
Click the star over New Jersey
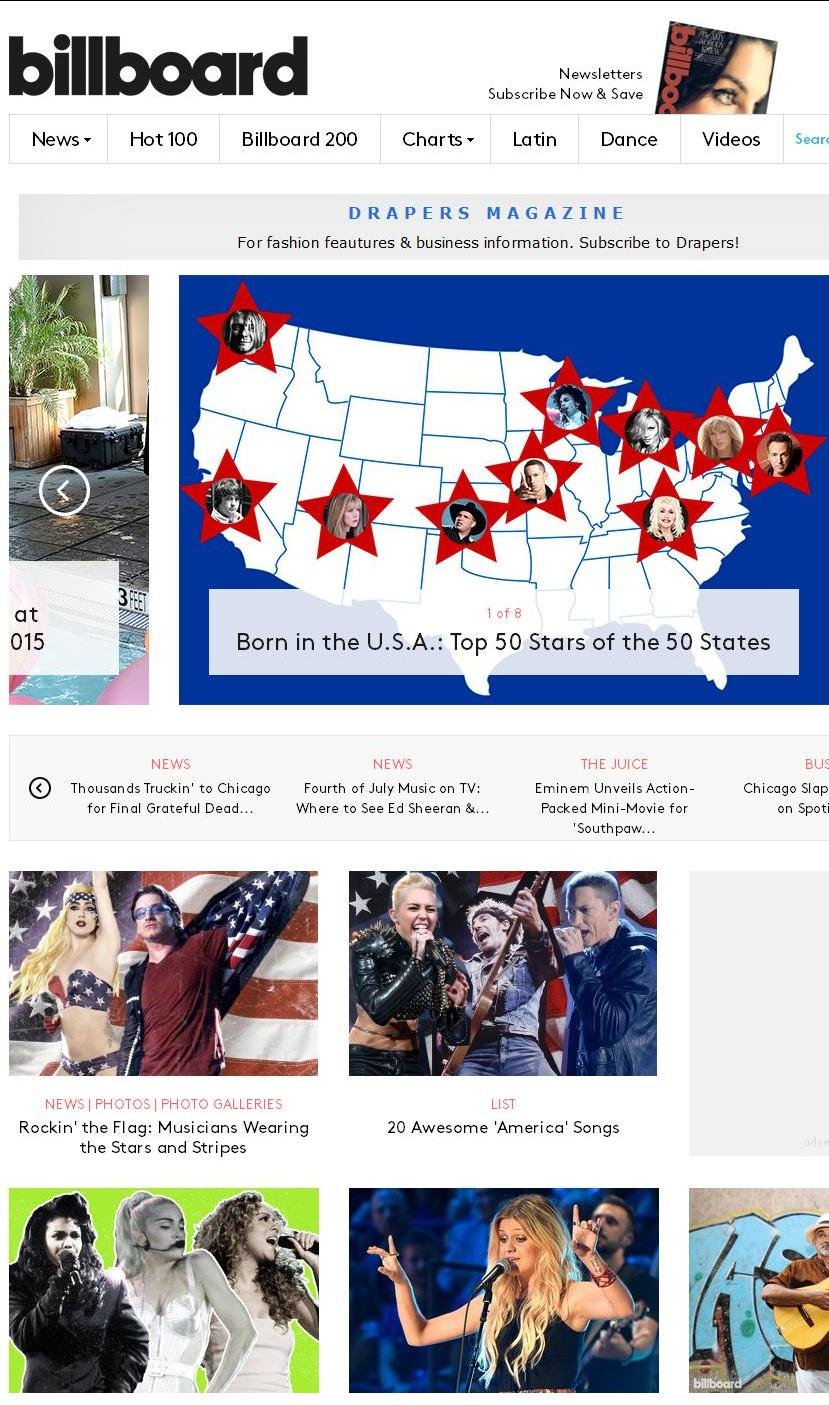pyautogui.click(x=777, y=452)
